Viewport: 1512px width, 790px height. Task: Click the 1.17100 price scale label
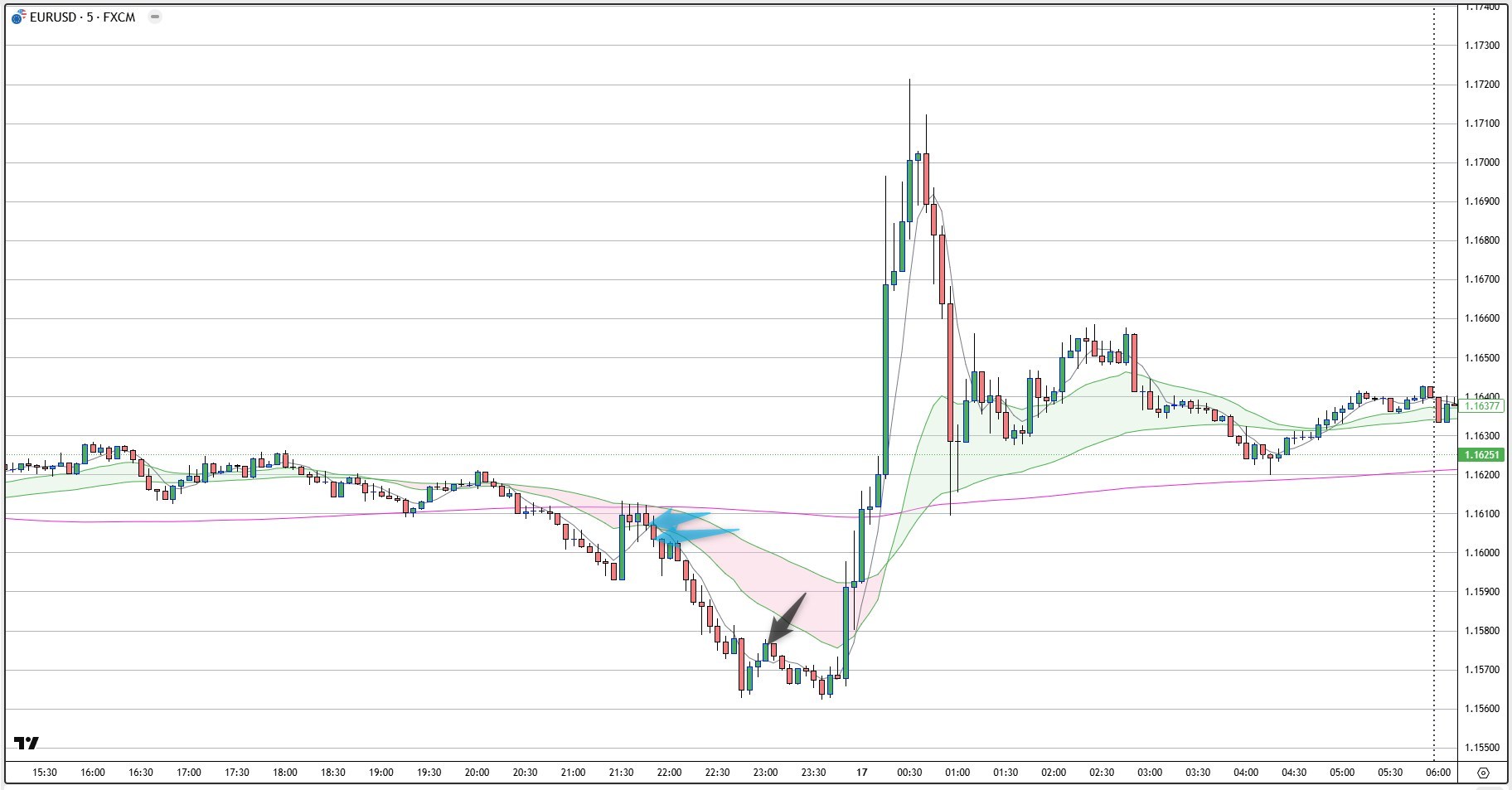point(1481,124)
